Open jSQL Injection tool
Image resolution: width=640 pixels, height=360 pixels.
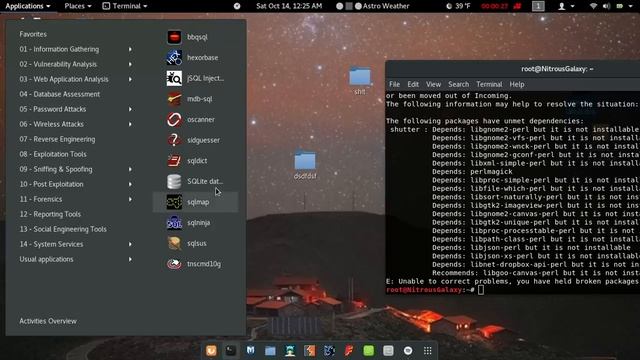(x=195, y=78)
